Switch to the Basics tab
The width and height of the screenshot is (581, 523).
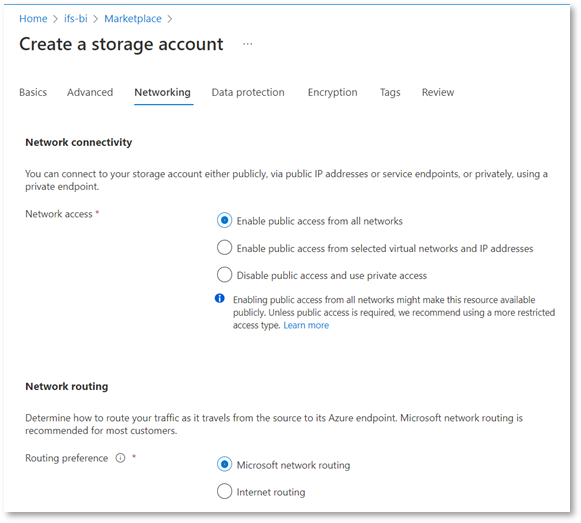point(33,92)
